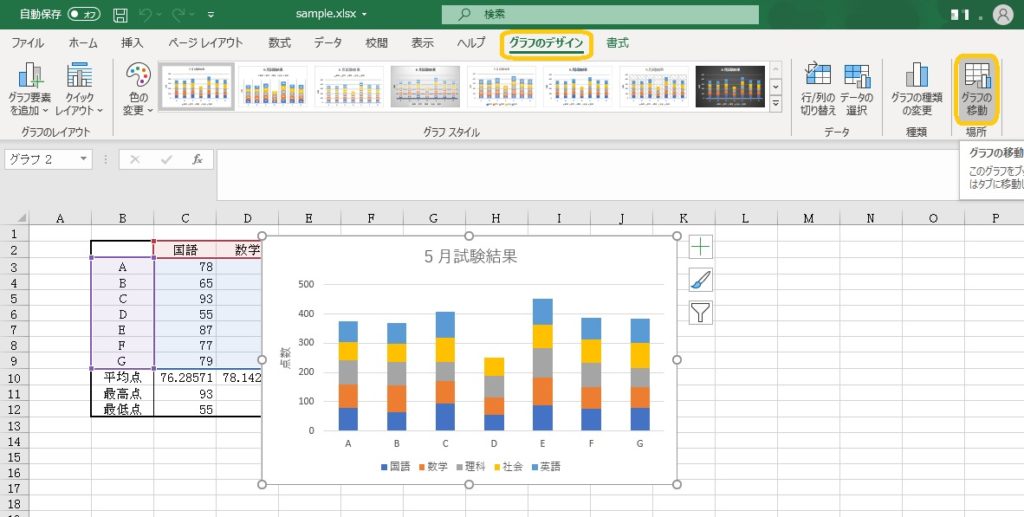The image size is (1024, 517).
Task: Click the chart elements plus button
Action: 701,247
